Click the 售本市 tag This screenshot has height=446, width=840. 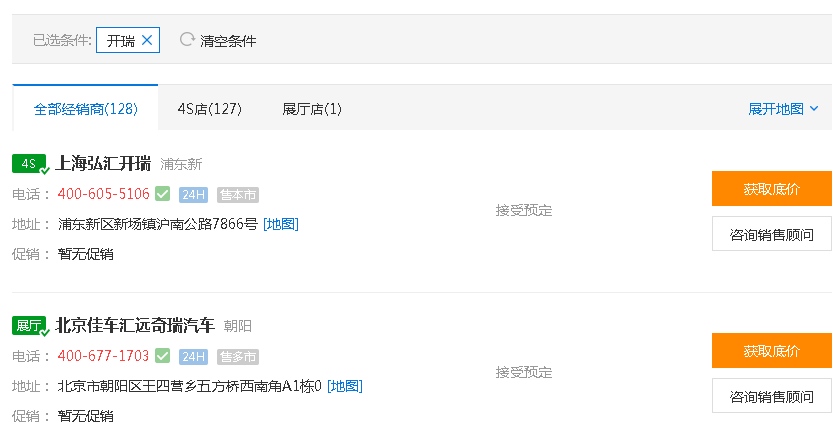(x=237, y=194)
